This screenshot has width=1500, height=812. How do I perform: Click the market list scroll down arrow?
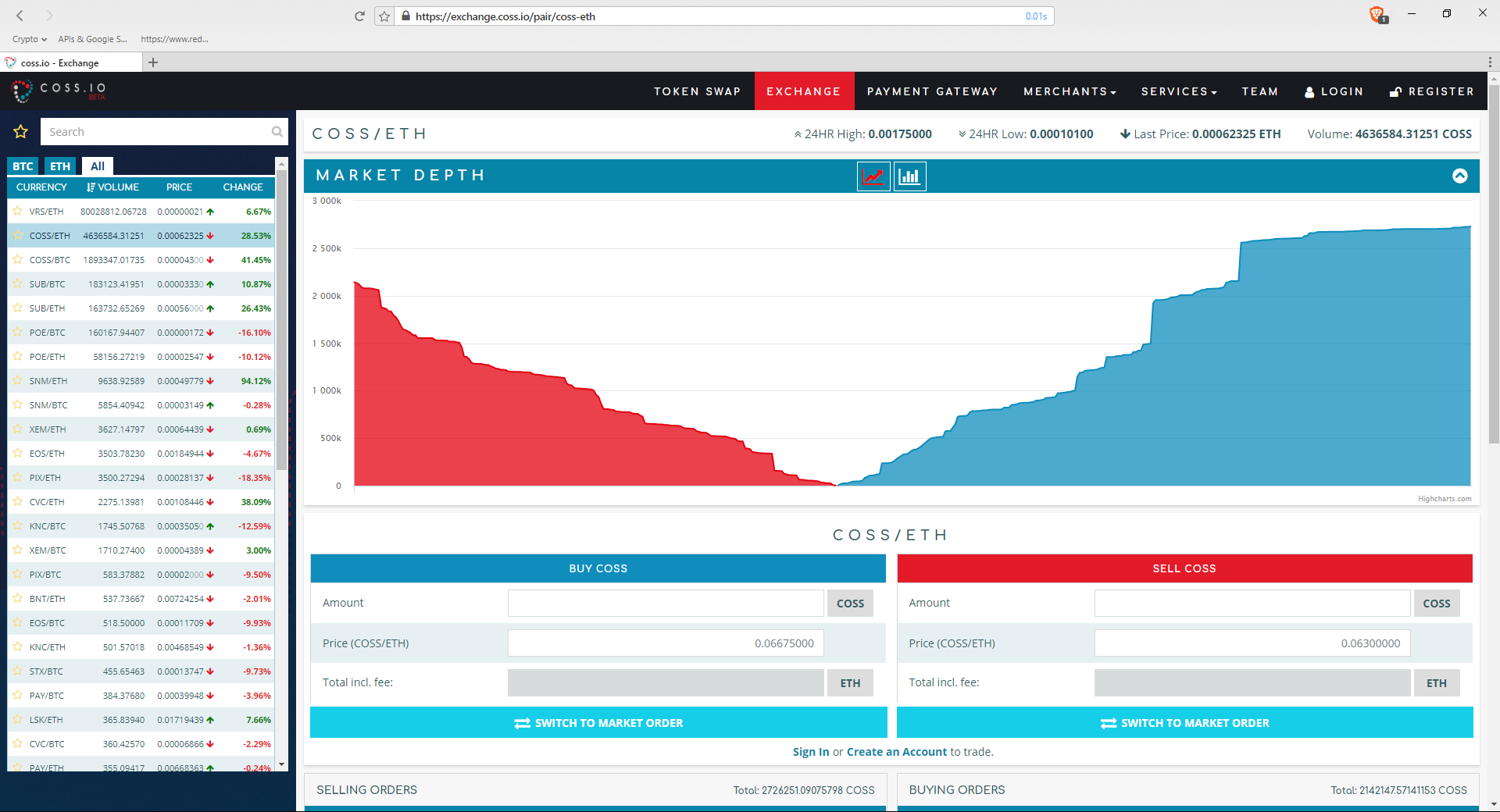[281, 764]
